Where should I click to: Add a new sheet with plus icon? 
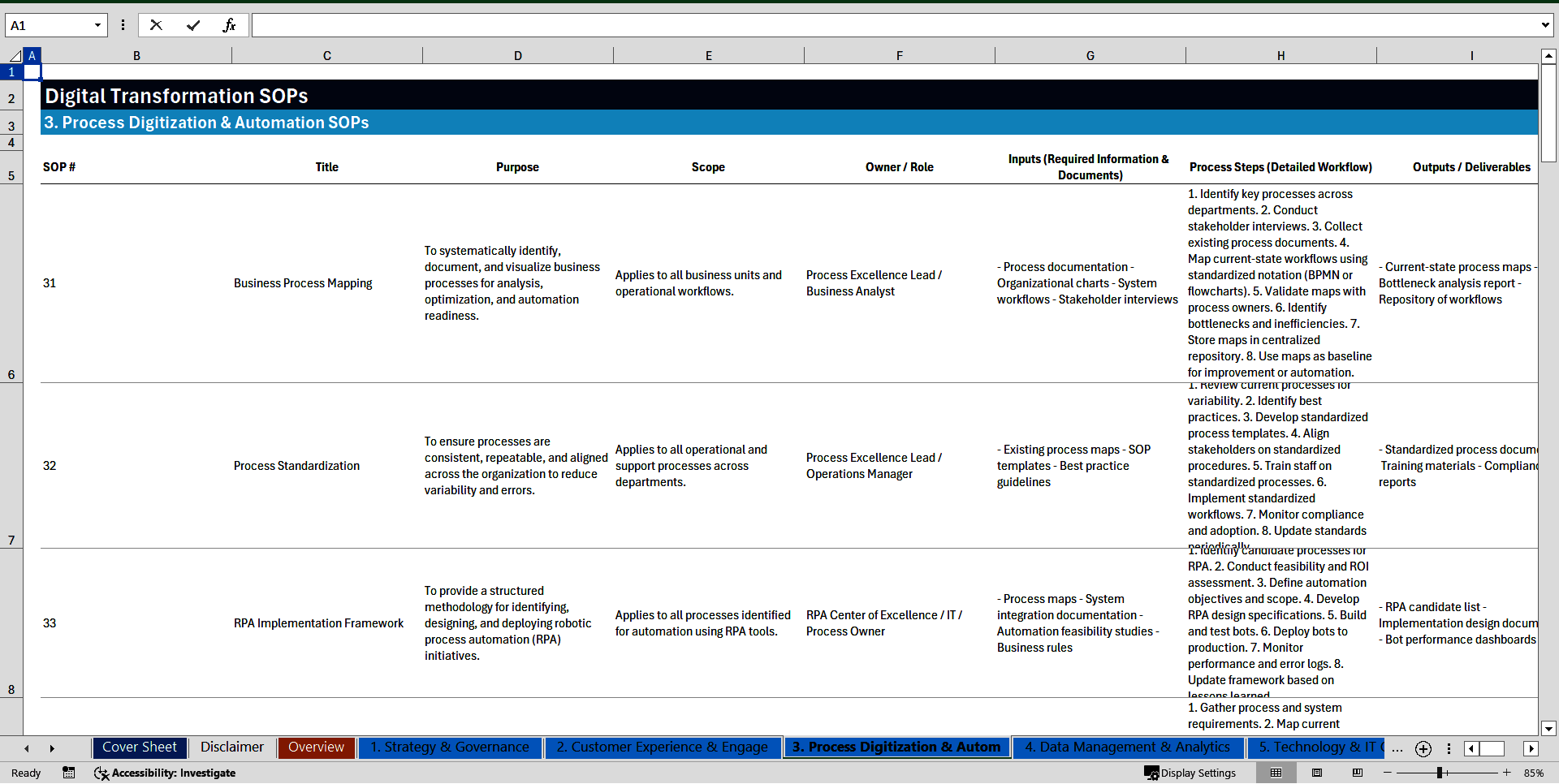pos(1423,748)
